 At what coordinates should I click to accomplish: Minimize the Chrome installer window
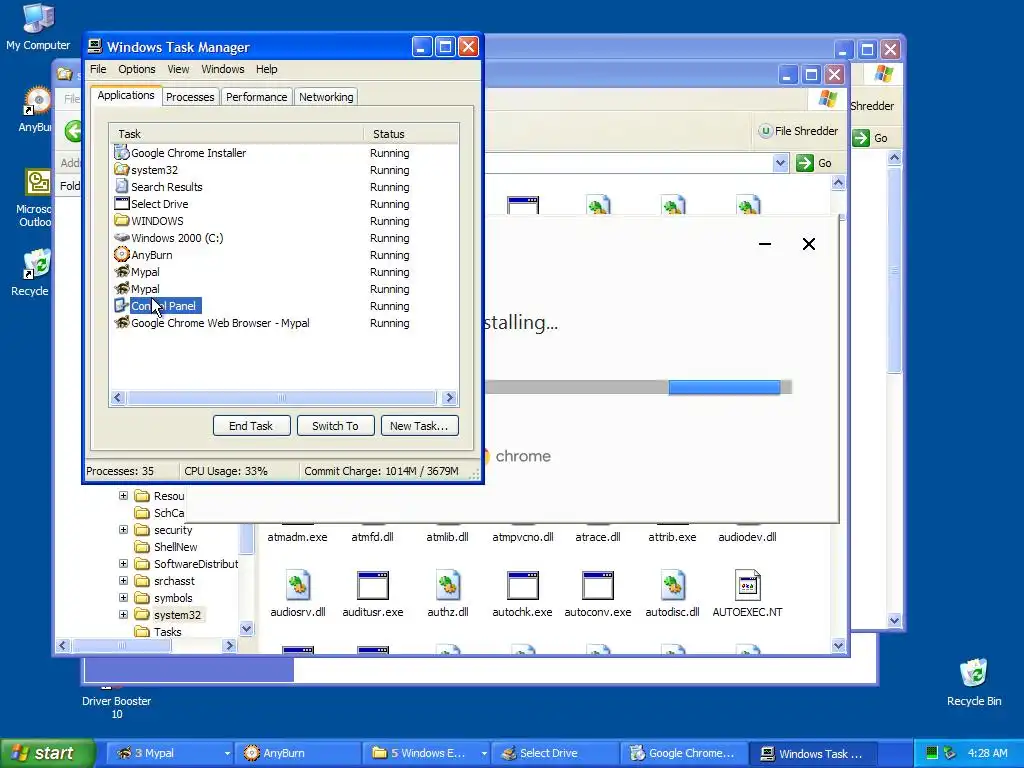pos(765,244)
